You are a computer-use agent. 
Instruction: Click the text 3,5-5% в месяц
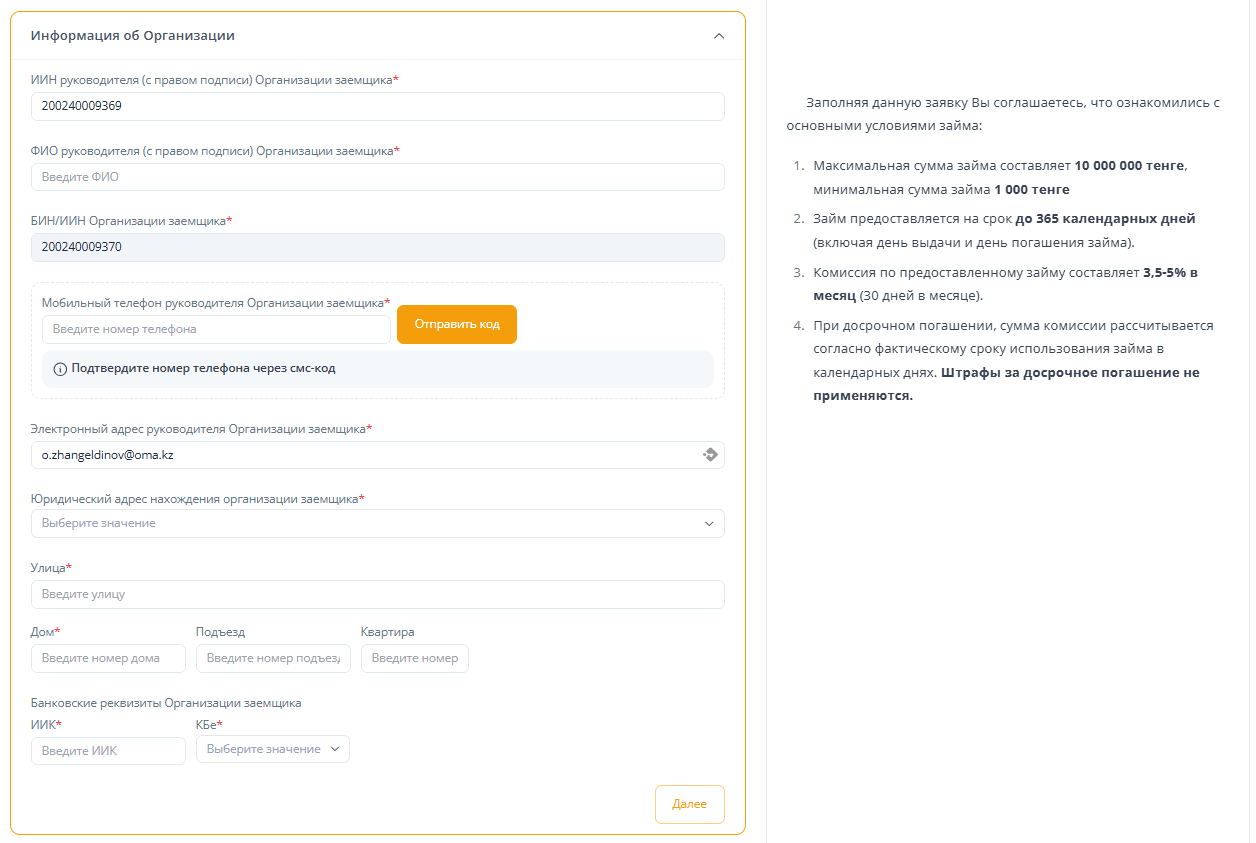click(x=1006, y=284)
